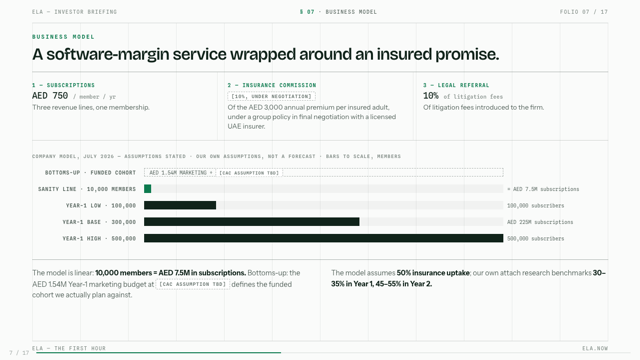
Task: Select the 1 — Subscriptions heading
Action: [63, 85]
